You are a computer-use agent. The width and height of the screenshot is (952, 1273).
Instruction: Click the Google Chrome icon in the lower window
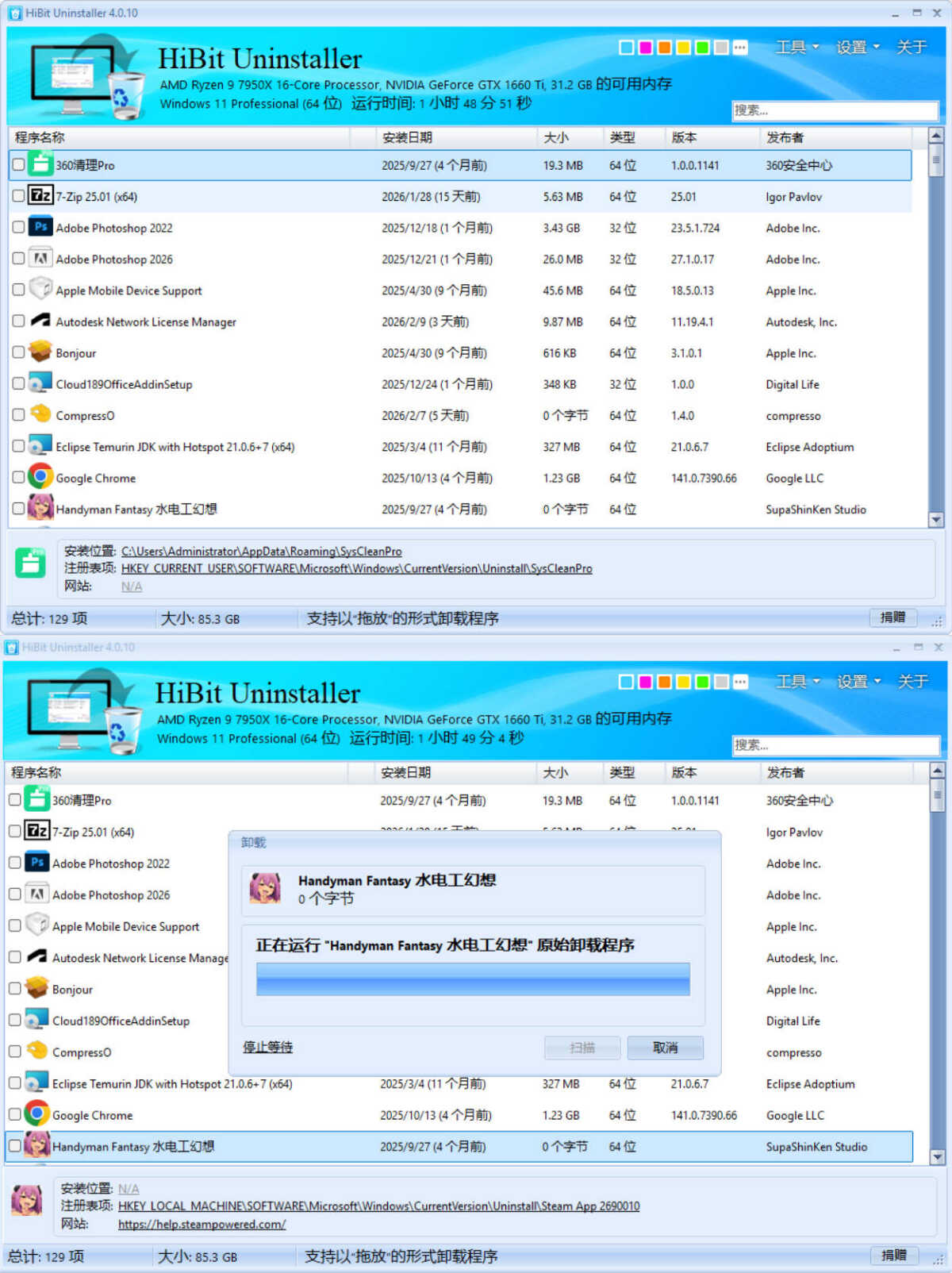37,1113
